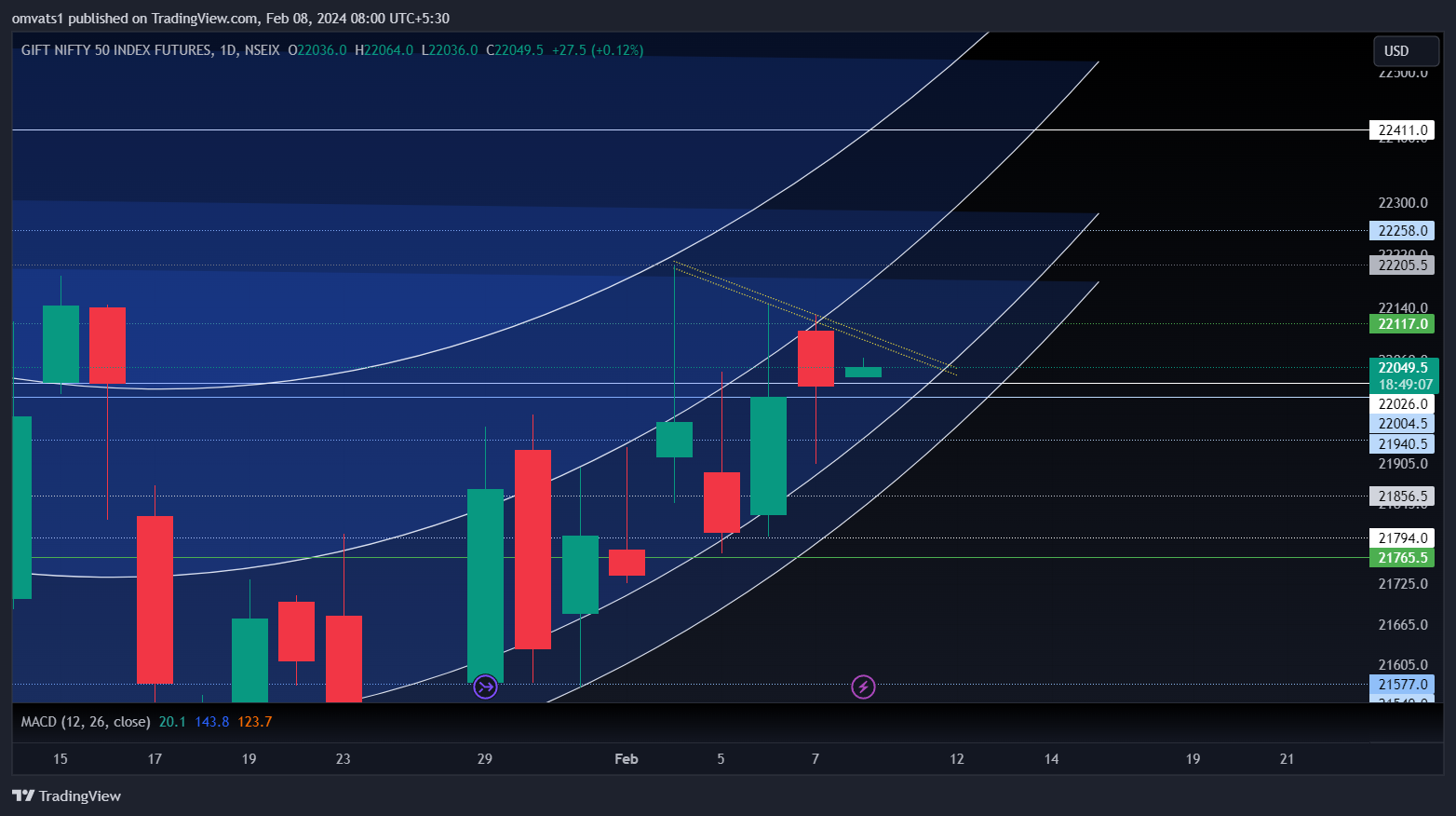The image size is (1456, 816).
Task: Click the green 21765.5 price label
Action: pos(1402,558)
